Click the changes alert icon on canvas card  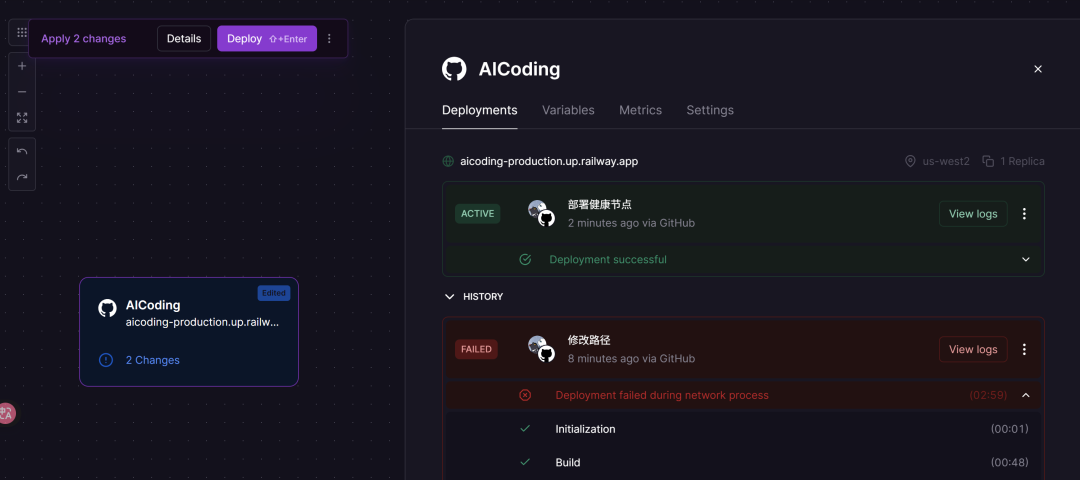[105, 360]
